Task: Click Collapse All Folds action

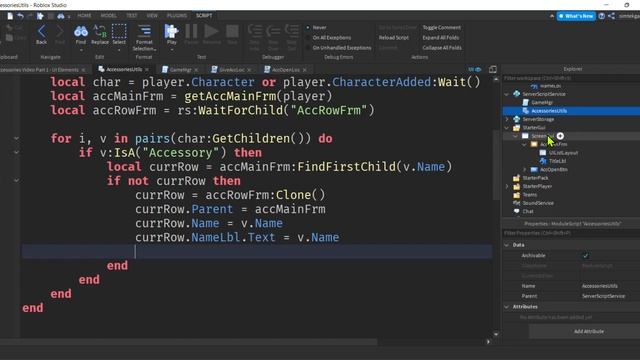Action: (442, 48)
